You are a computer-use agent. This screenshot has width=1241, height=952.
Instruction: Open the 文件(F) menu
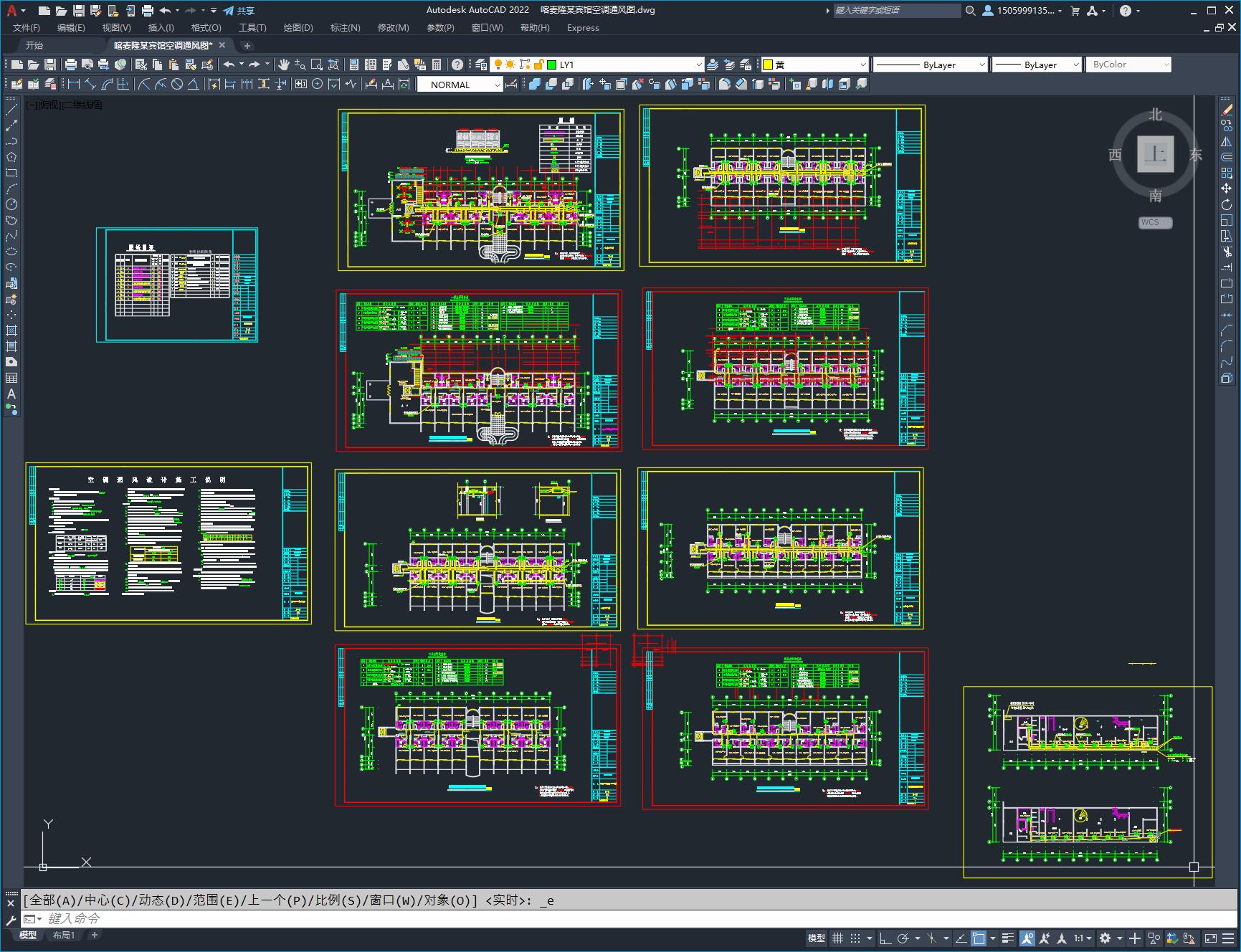(27, 28)
